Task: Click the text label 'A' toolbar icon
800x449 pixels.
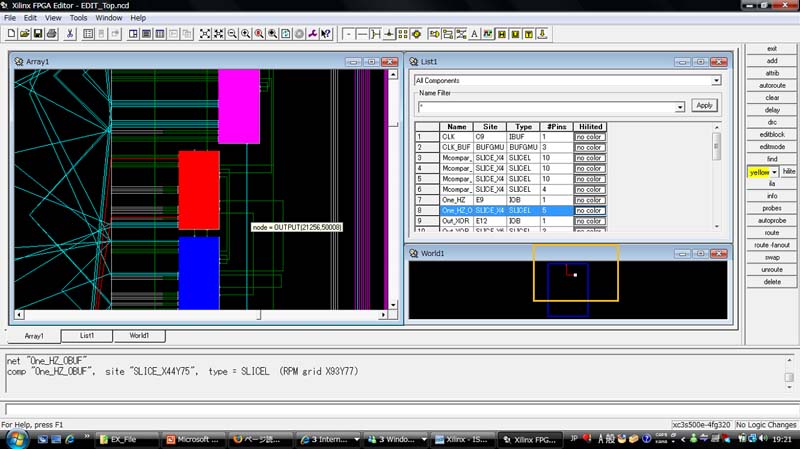Action: tap(474, 34)
